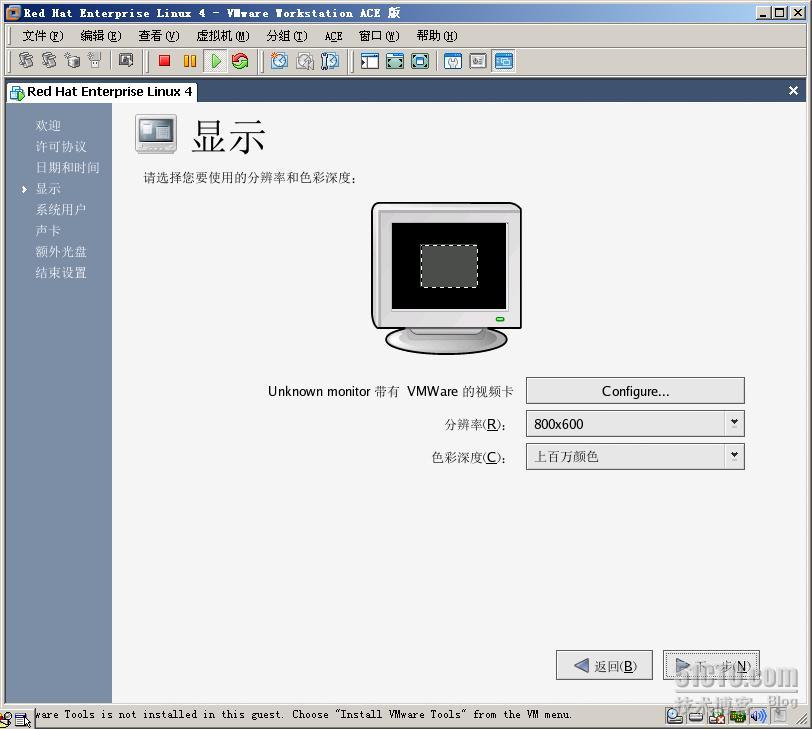Reset the virtual machine with the restart icon
This screenshot has width=812, height=729.
(240, 61)
